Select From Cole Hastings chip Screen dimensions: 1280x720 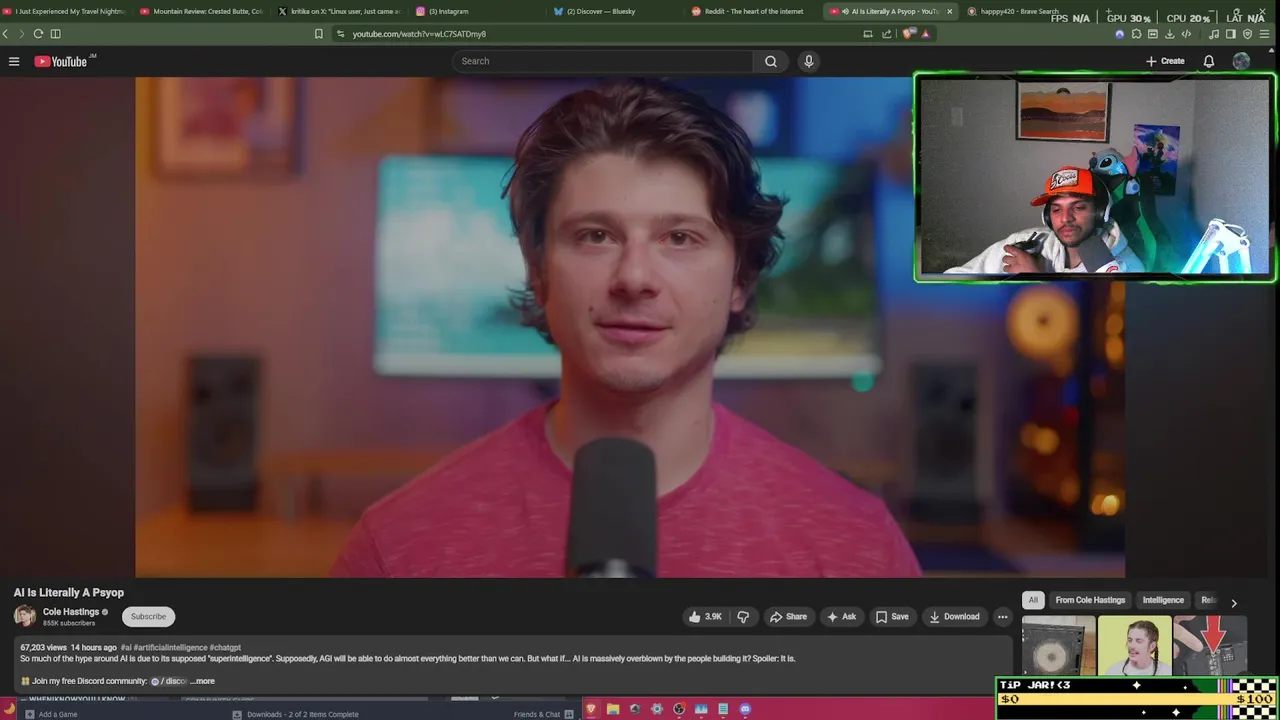pos(1090,600)
